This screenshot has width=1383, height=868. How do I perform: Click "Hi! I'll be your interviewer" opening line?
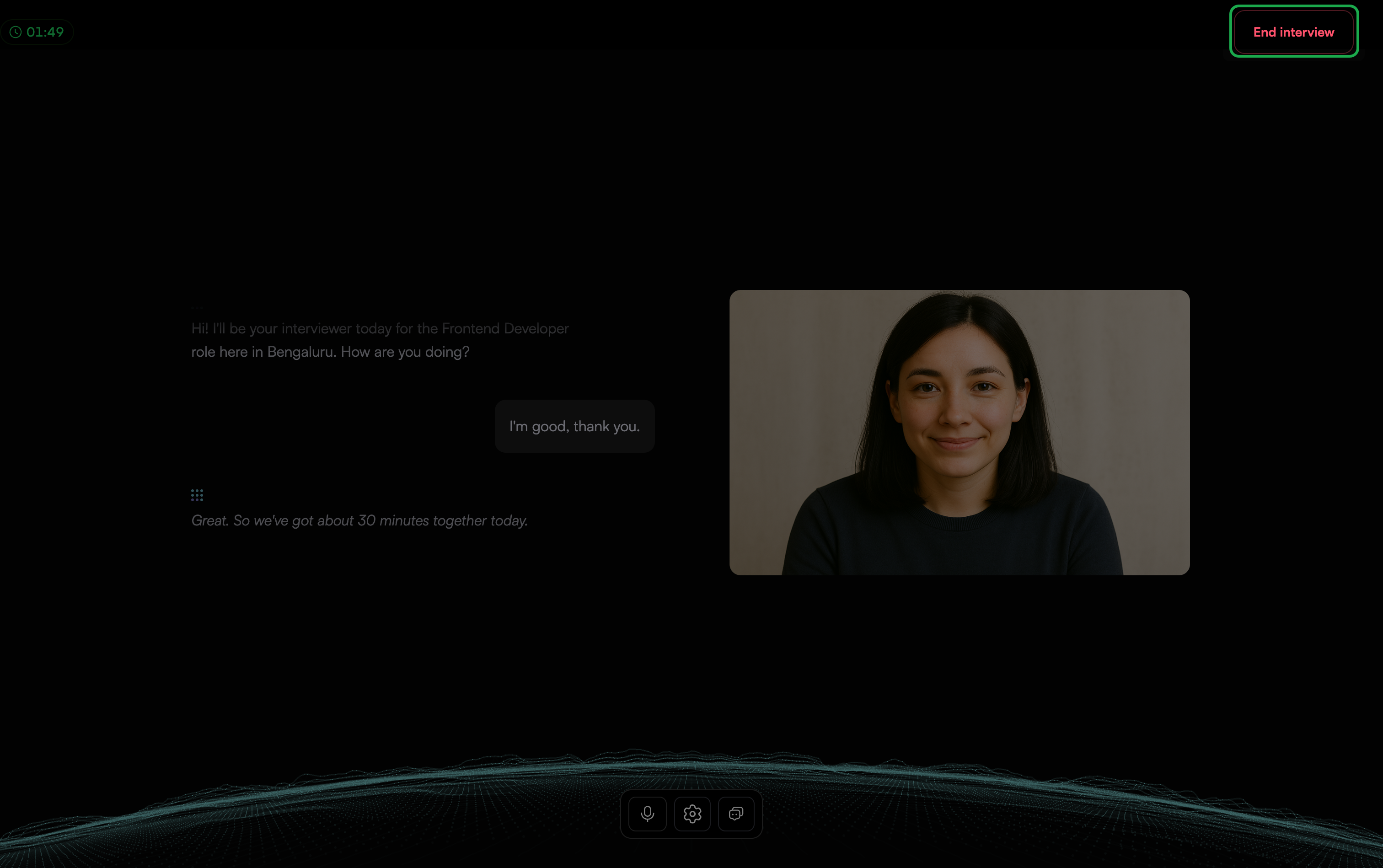coord(271,328)
